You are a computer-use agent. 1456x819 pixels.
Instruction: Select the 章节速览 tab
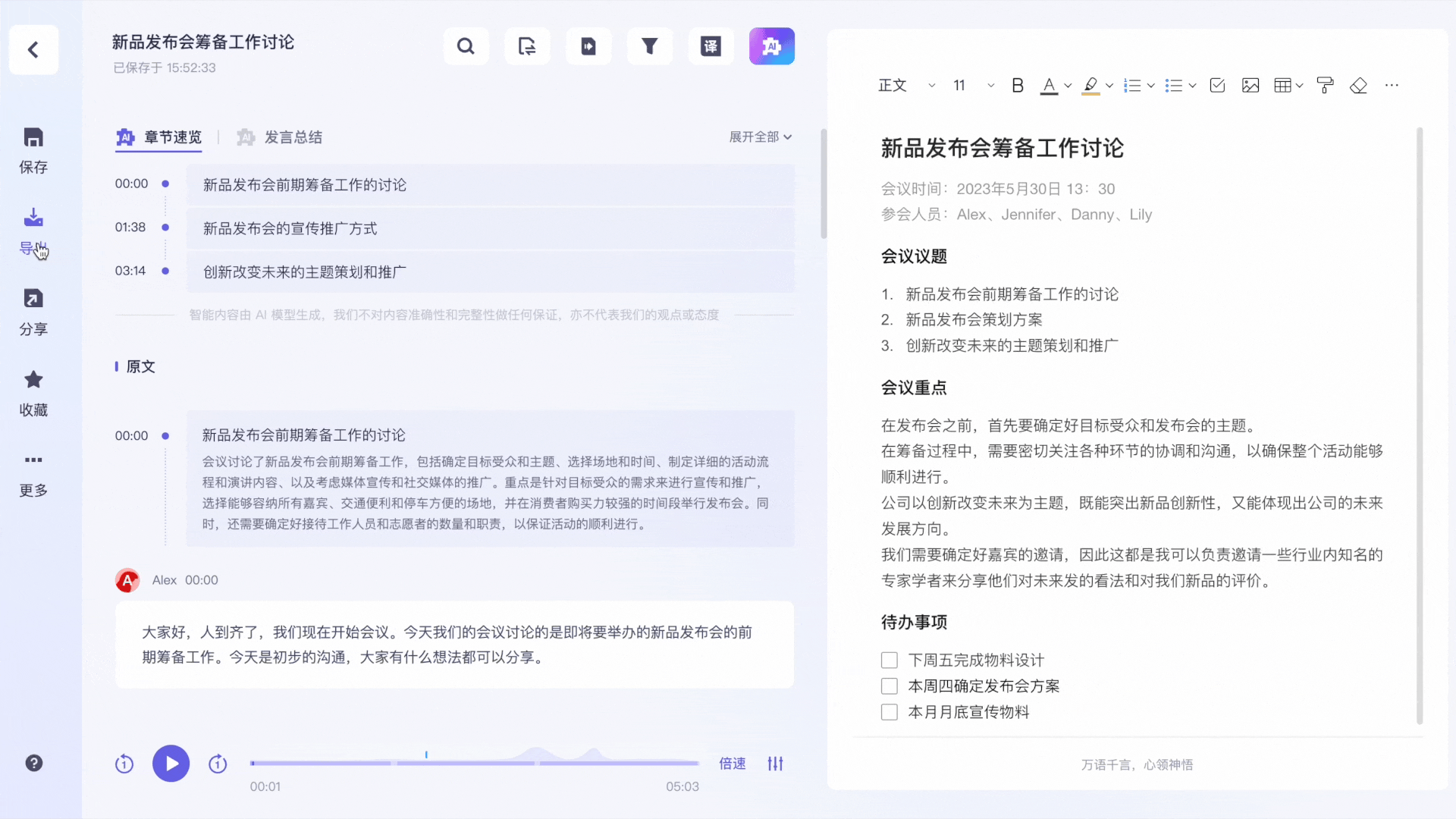pyautogui.click(x=172, y=137)
